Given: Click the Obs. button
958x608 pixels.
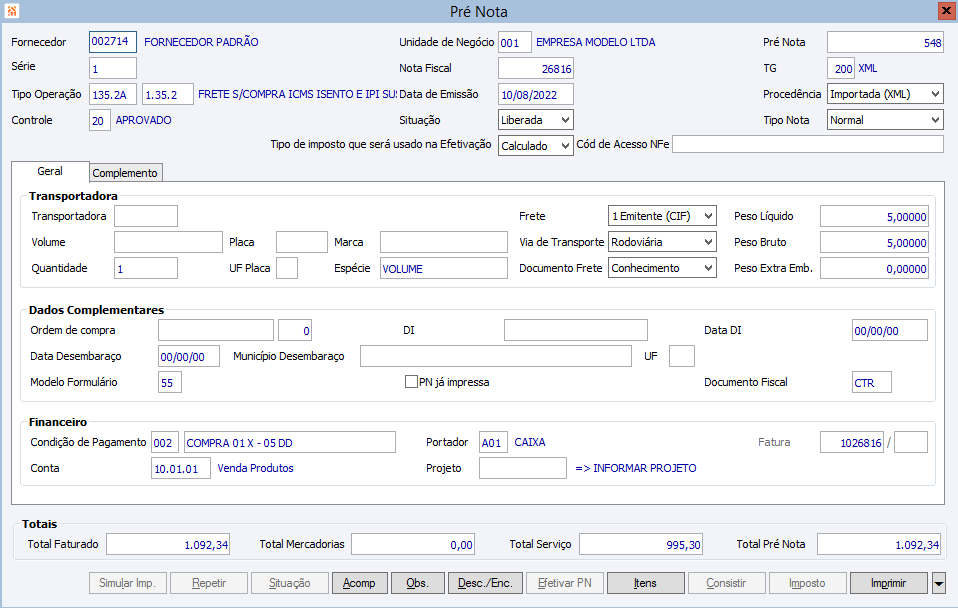Looking at the screenshot, I should 417,583.
